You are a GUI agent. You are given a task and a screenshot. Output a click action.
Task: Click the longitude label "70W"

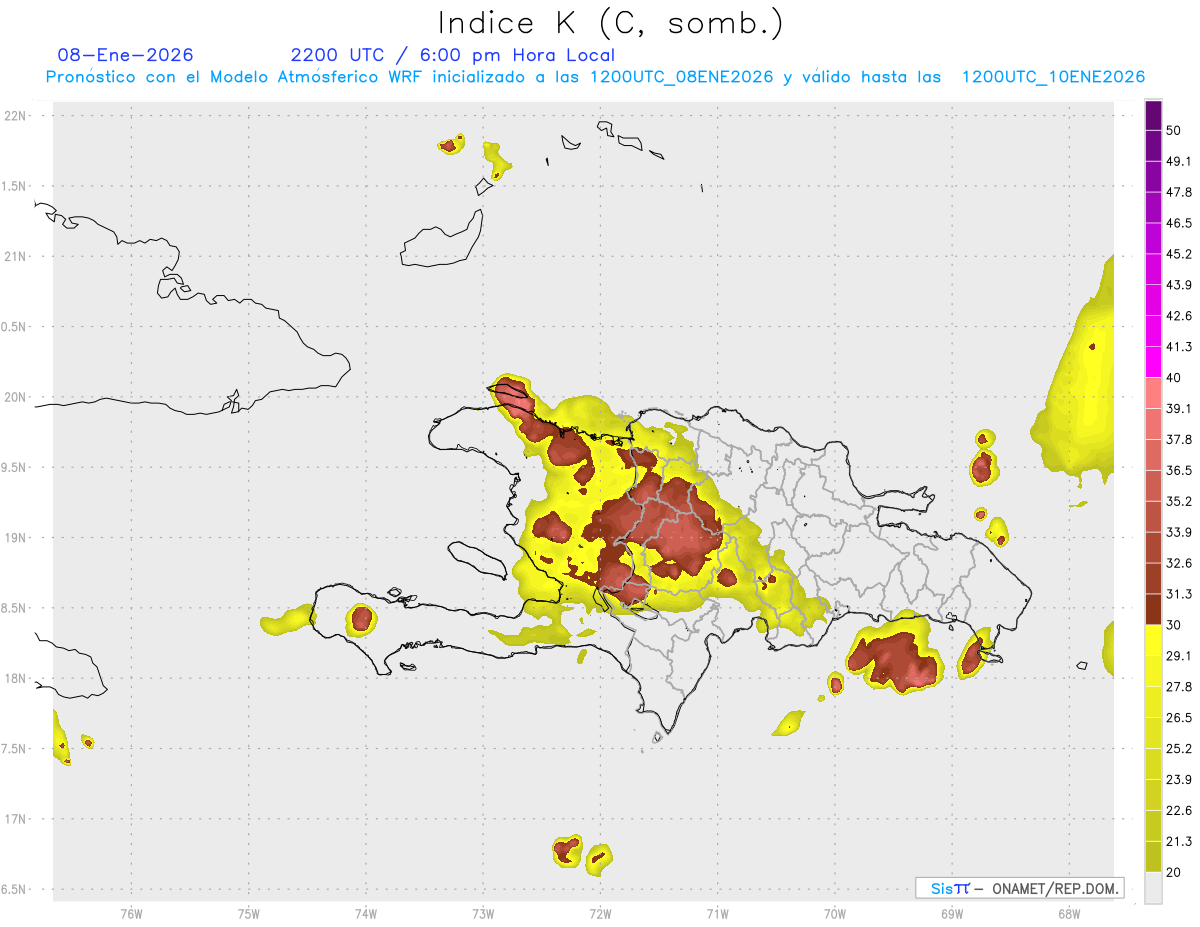835,913
